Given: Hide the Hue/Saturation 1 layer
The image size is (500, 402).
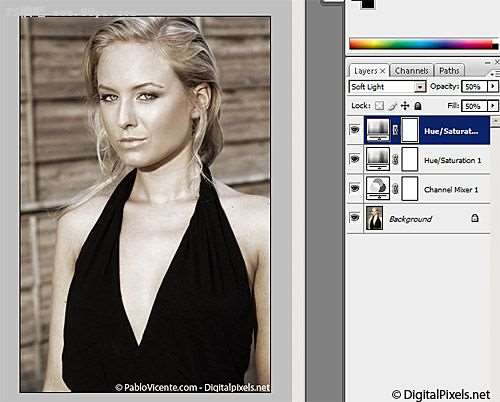Looking at the screenshot, I should coord(355,159).
